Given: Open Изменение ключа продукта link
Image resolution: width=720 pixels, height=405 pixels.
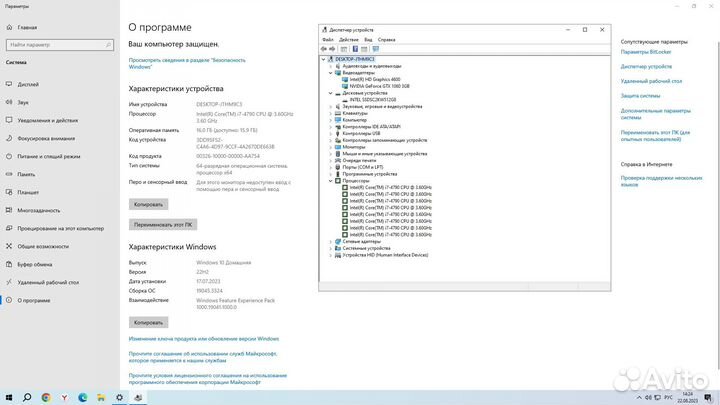Looking at the screenshot, I should click(x=204, y=339).
